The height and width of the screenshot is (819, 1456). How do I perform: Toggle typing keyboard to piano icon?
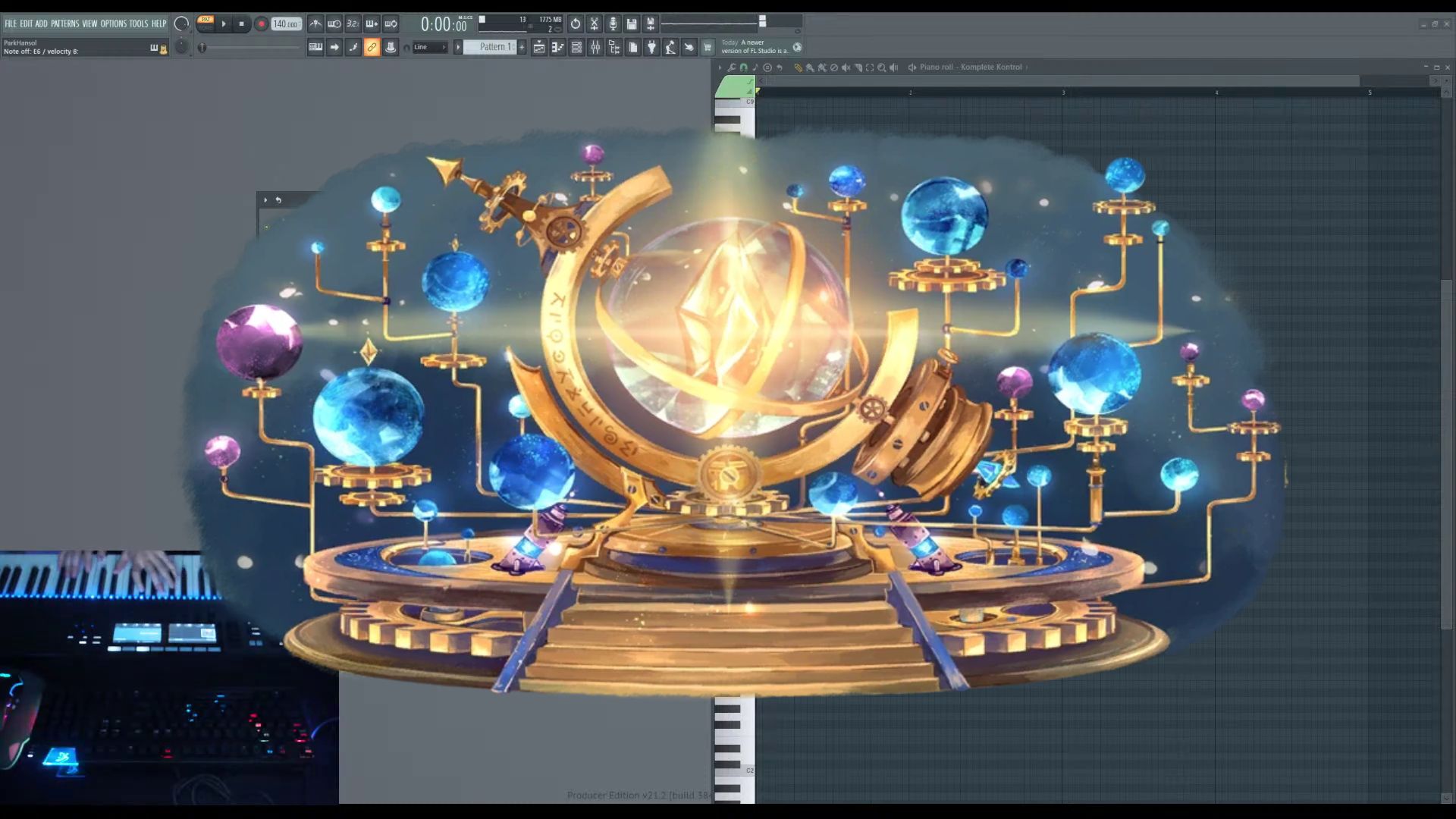[x=315, y=47]
